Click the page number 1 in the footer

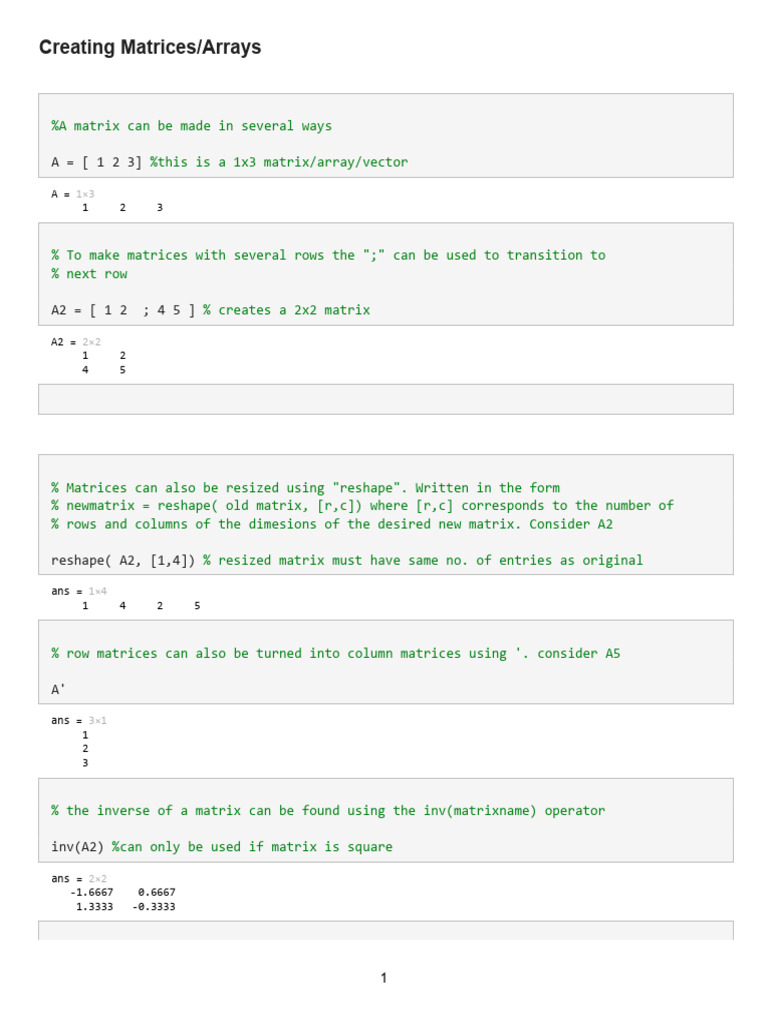click(x=384, y=978)
